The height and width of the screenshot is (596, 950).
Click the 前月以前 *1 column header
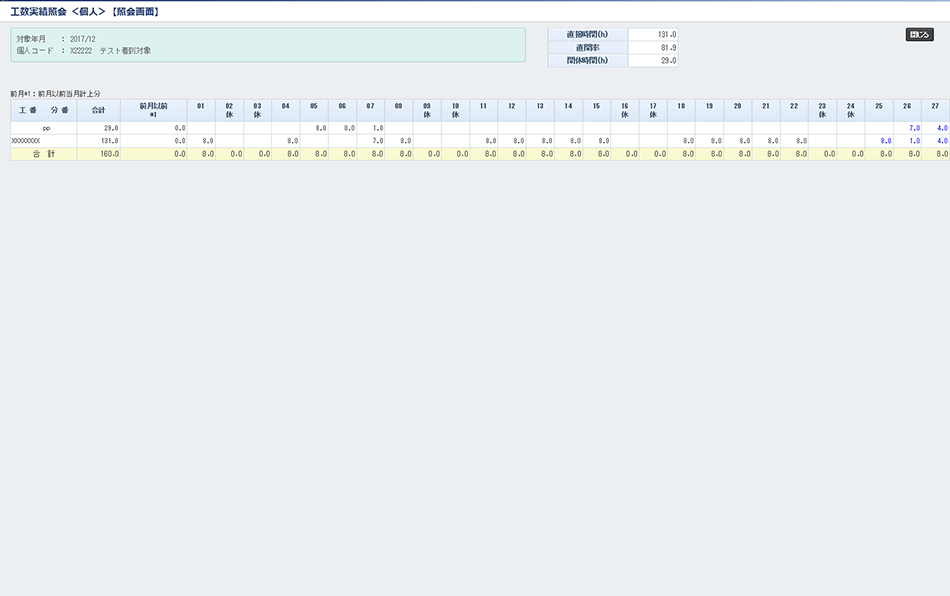153,110
